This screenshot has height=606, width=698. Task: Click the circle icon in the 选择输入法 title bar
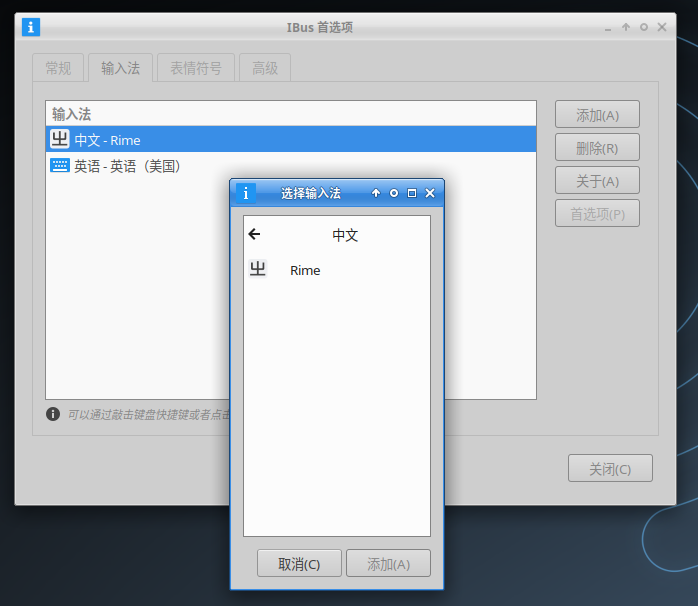(394, 193)
